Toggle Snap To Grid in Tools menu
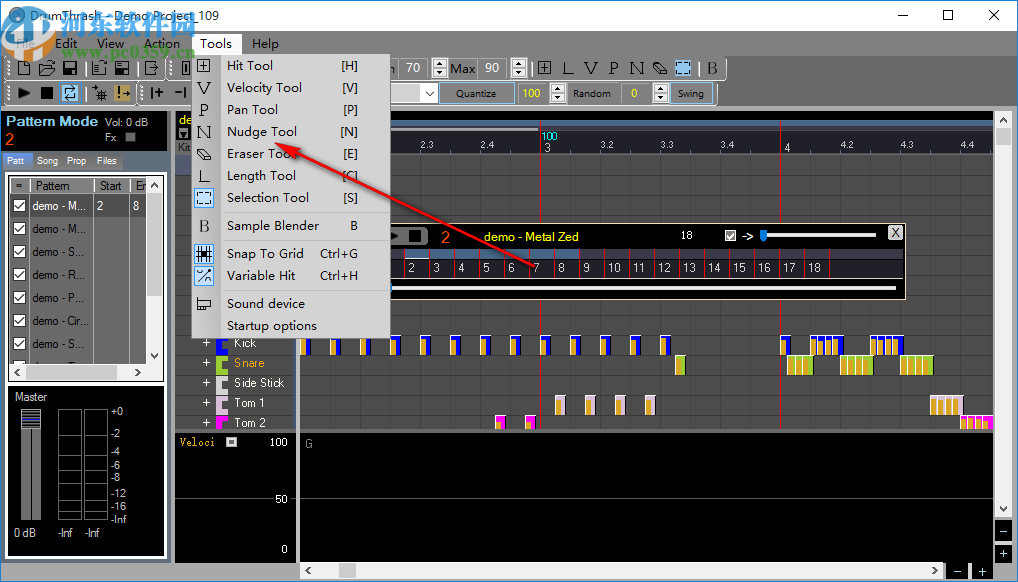The image size is (1018, 582). pos(264,254)
